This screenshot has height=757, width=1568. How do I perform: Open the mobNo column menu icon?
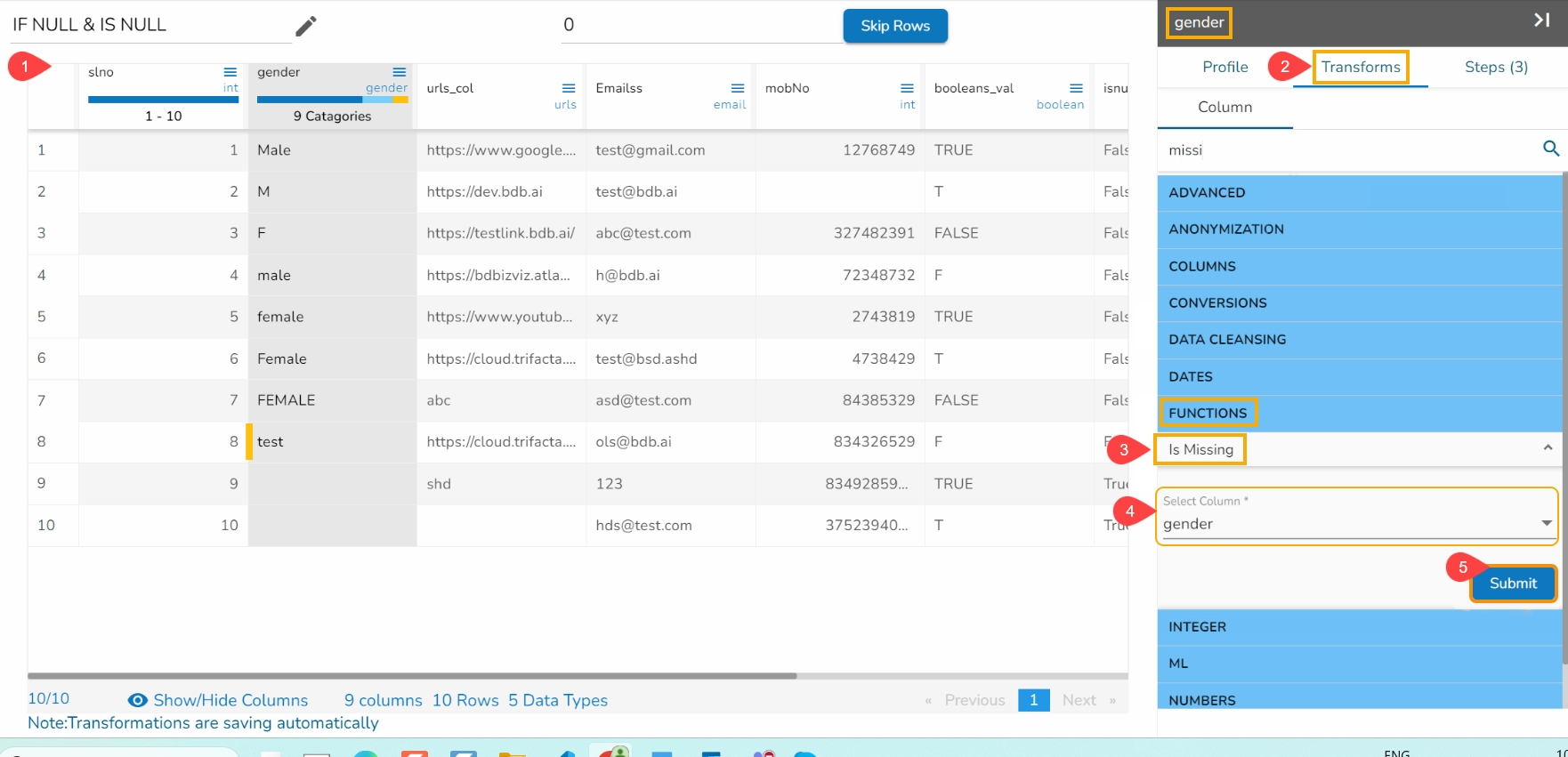click(x=907, y=88)
